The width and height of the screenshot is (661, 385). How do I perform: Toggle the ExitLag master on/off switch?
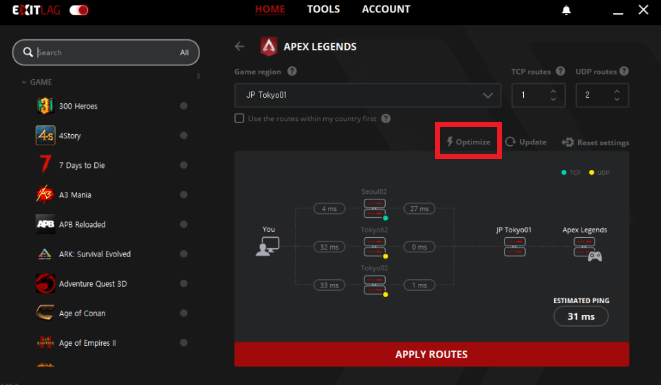[x=79, y=10]
